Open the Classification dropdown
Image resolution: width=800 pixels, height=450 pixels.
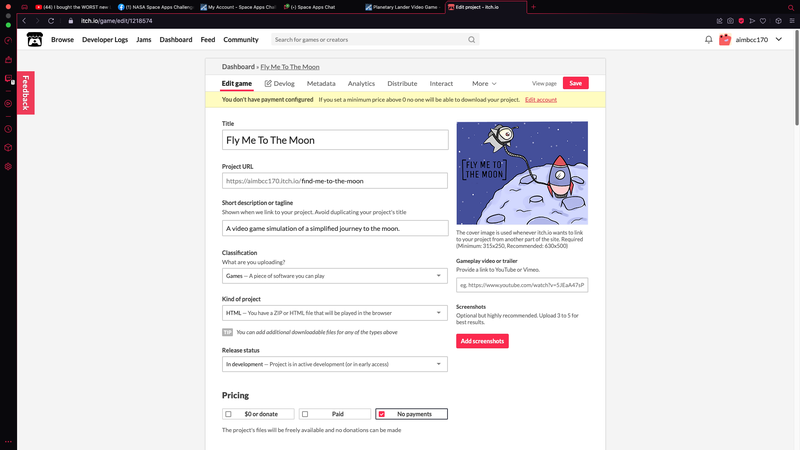[x=335, y=276]
